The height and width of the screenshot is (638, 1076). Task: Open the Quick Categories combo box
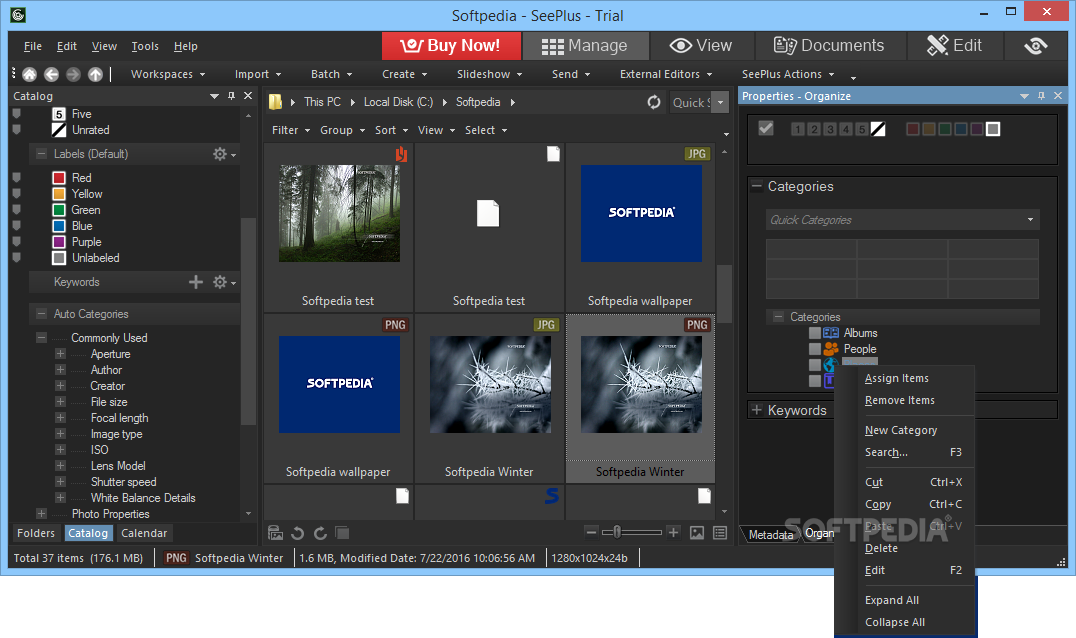click(x=902, y=220)
